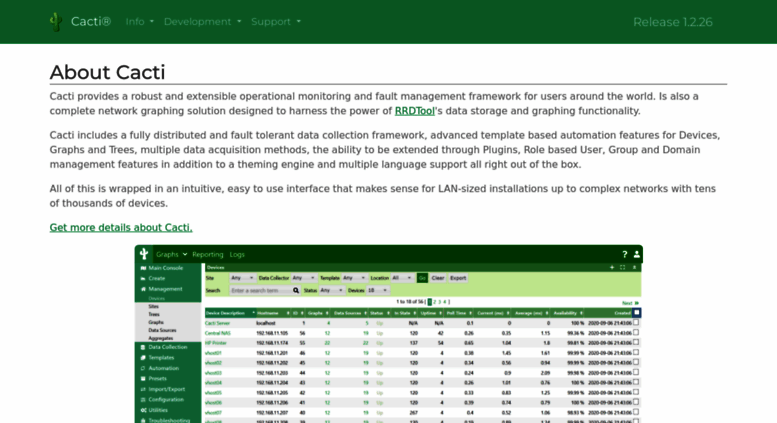Open the Data Collector filter dropdown
Image resolution: width=777 pixels, height=423 pixels.
pos(303,278)
